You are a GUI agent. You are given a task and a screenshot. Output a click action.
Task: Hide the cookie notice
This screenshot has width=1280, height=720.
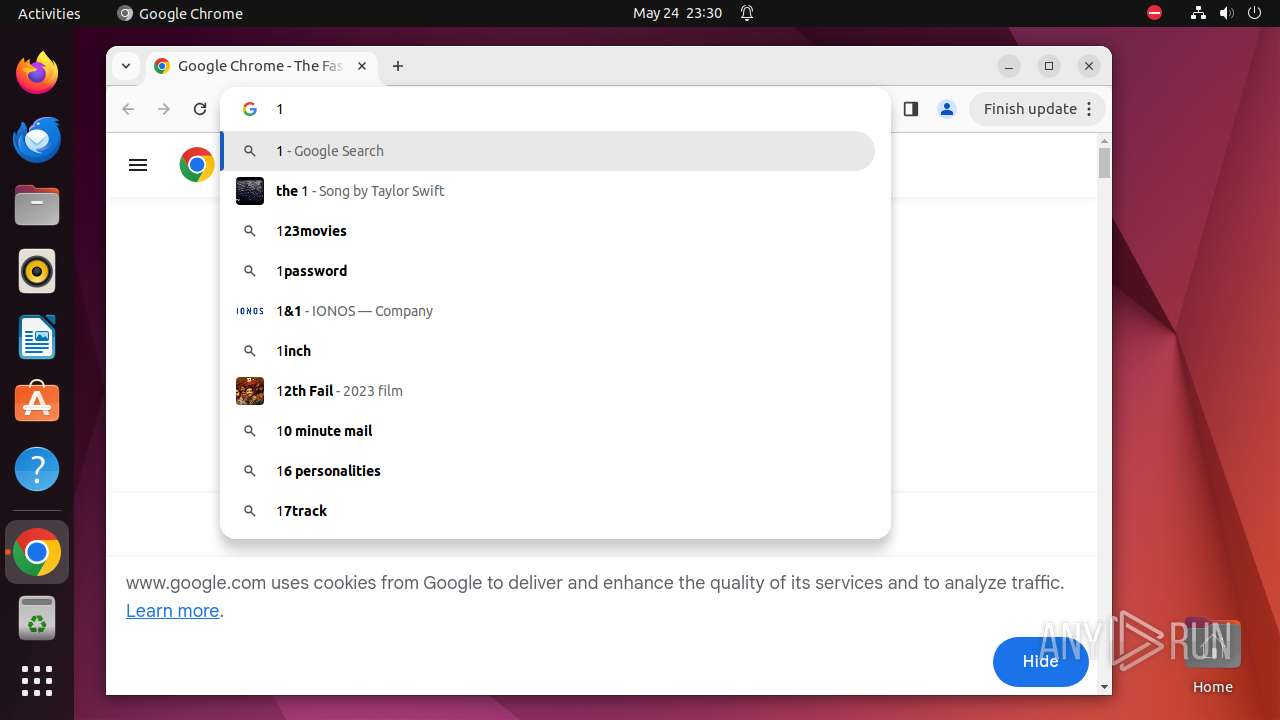(1040, 661)
